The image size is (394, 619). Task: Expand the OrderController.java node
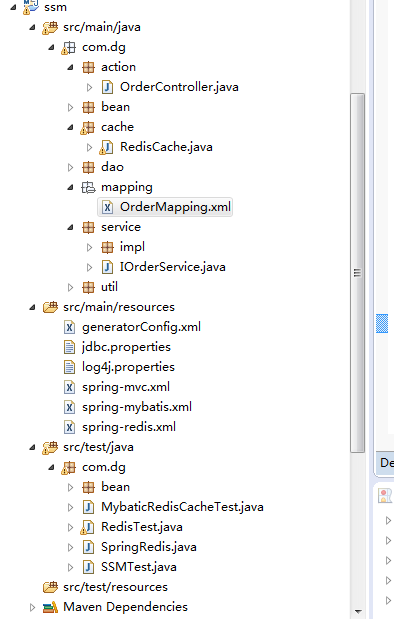pos(90,87)
